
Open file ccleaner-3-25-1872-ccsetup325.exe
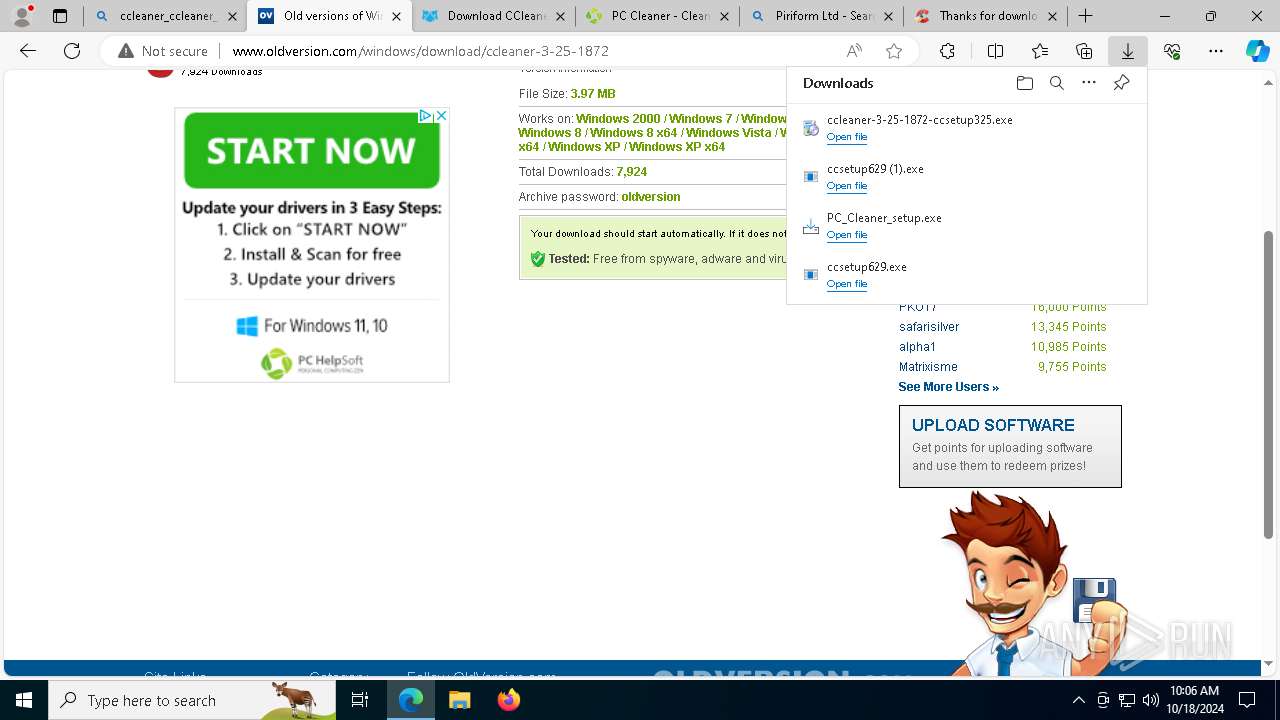(x=846, y=137)
